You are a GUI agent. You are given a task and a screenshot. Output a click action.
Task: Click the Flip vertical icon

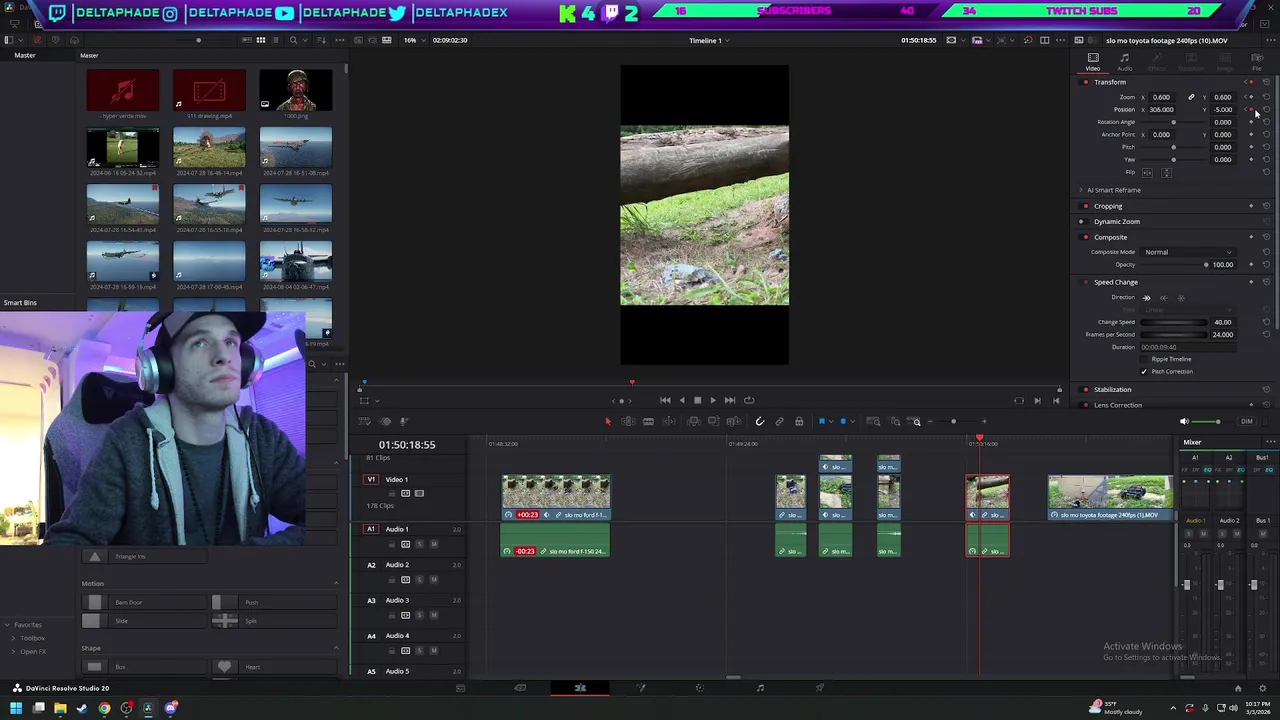click(1166, 173)
